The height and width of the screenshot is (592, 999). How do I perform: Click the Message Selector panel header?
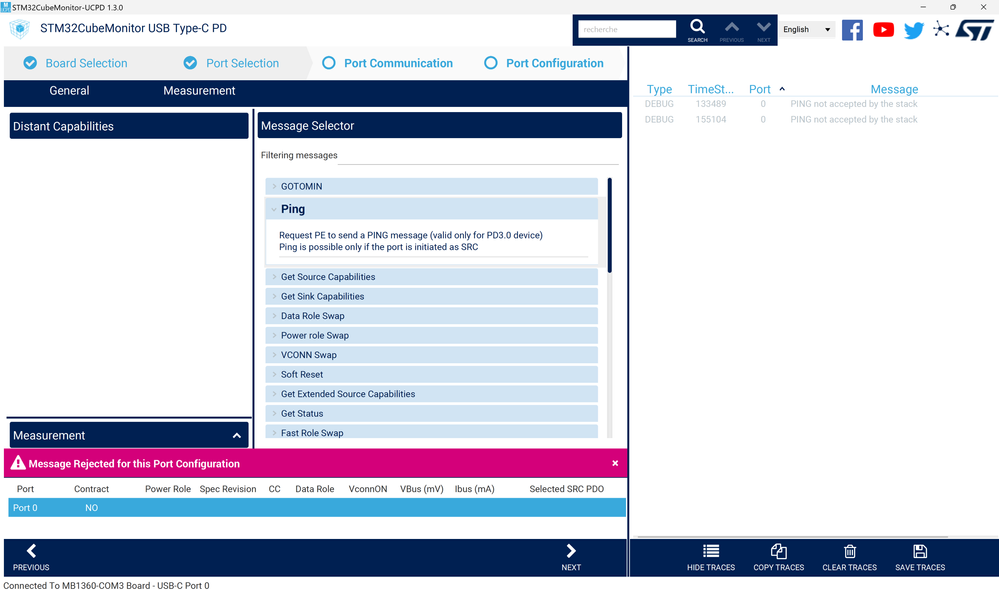tap(440, 126)
